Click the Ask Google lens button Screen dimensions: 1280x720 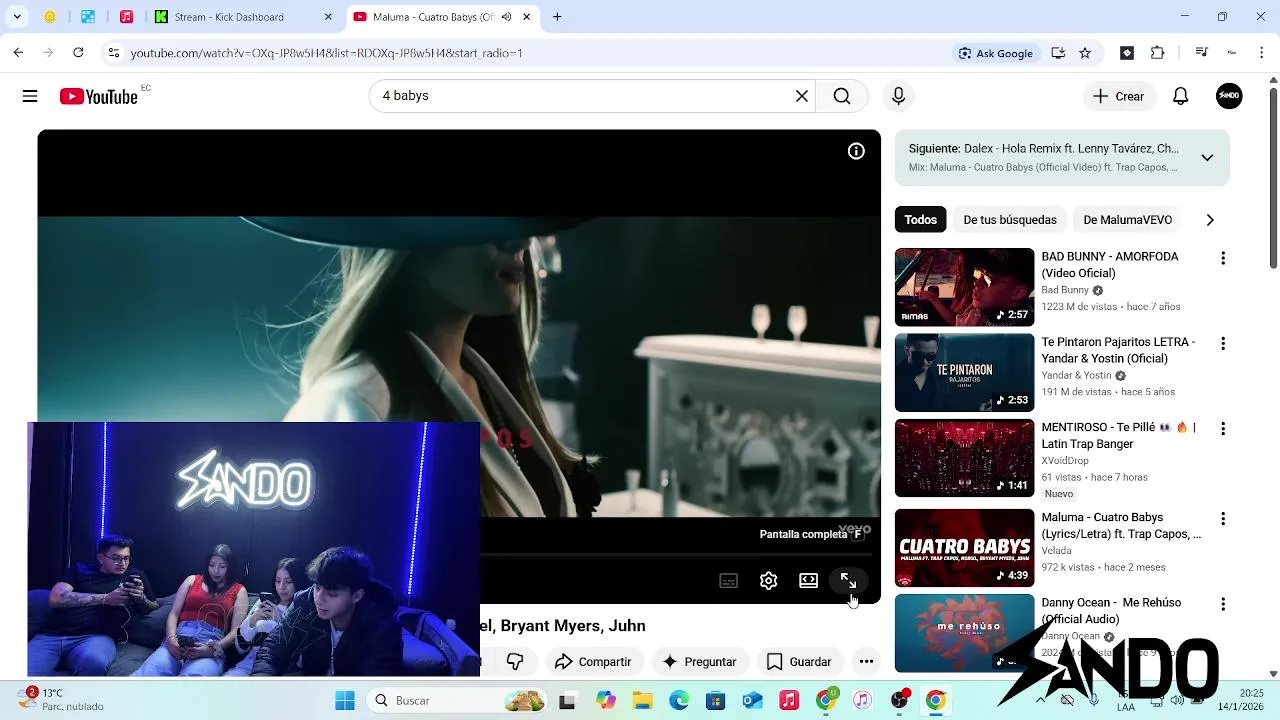point(995,53)
